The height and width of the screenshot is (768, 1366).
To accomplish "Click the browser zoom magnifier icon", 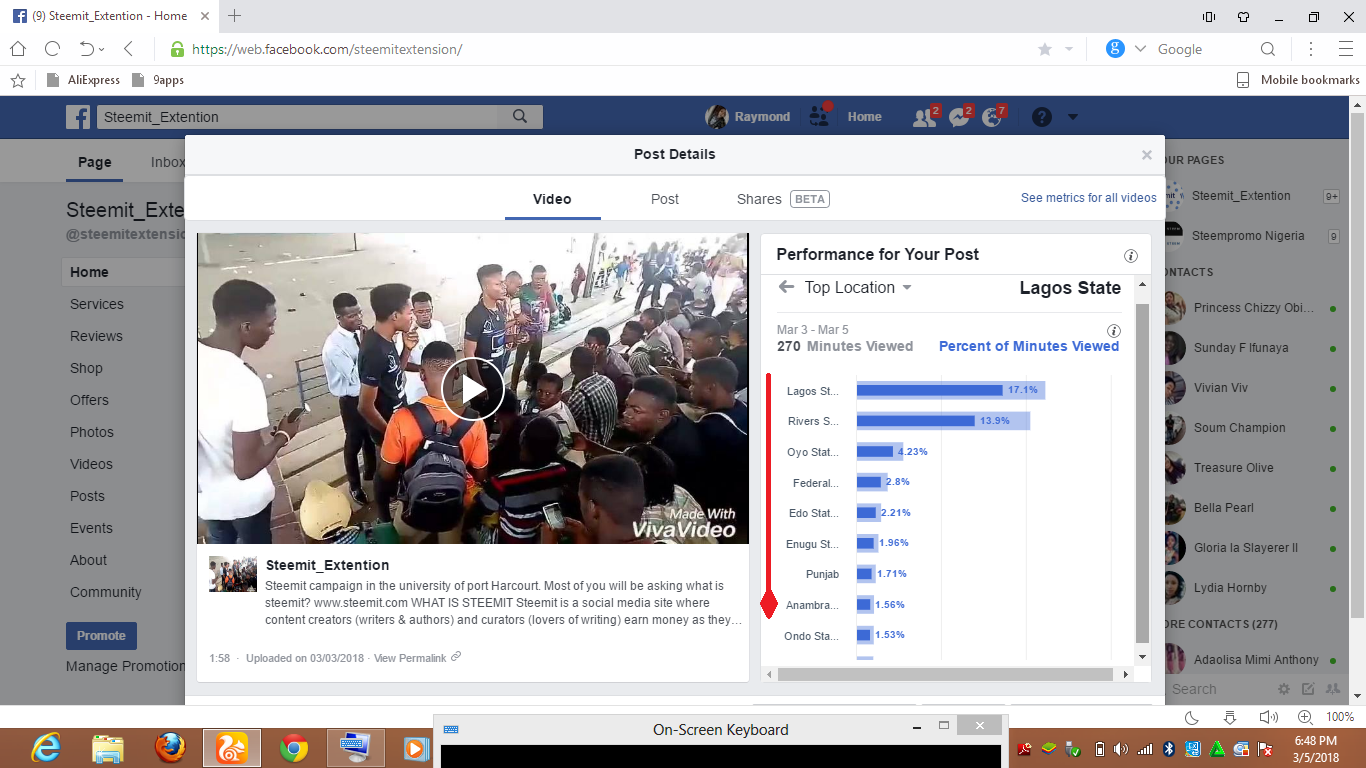I will coord(1305,717).
